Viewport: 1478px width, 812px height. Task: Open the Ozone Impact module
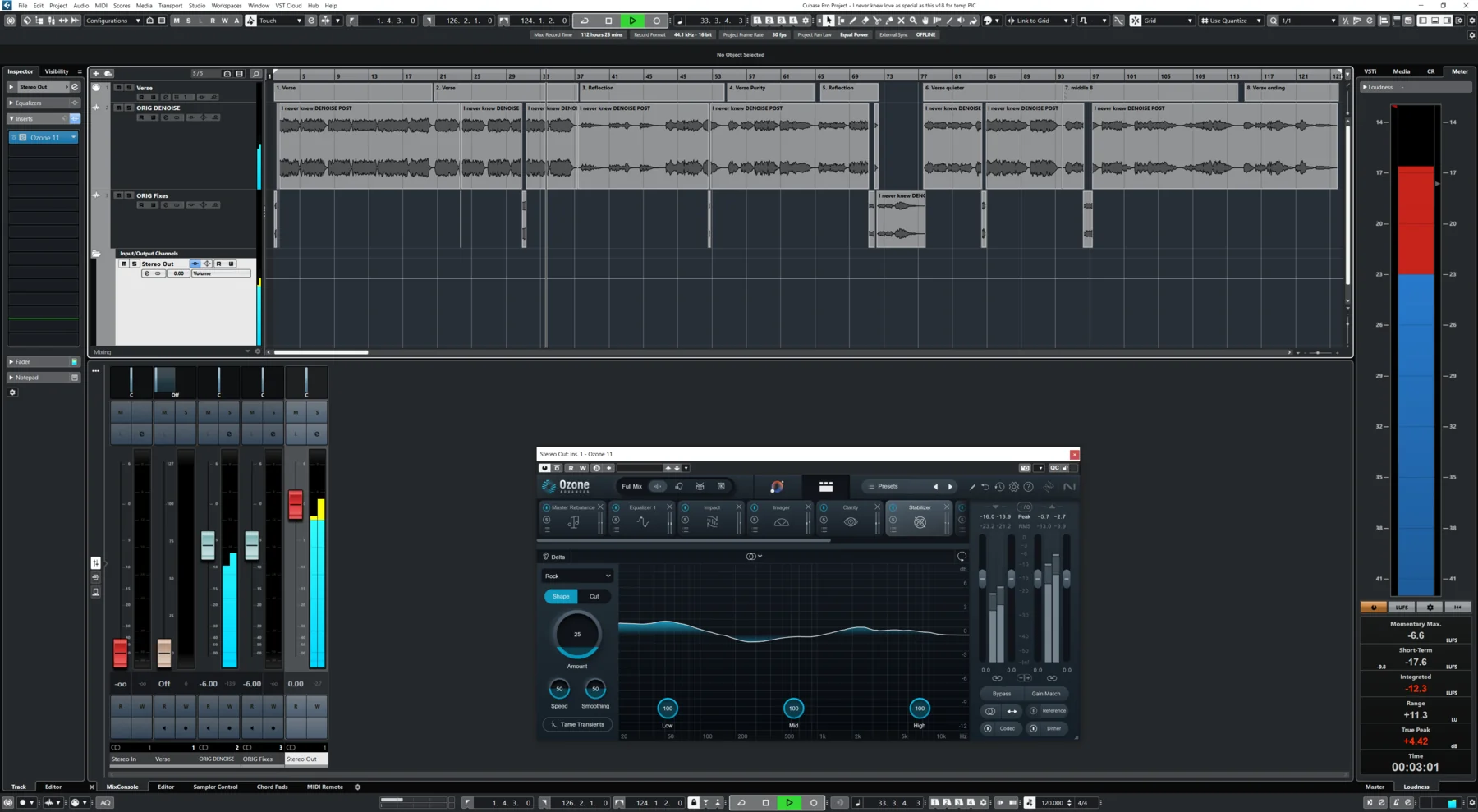[711, 519]
